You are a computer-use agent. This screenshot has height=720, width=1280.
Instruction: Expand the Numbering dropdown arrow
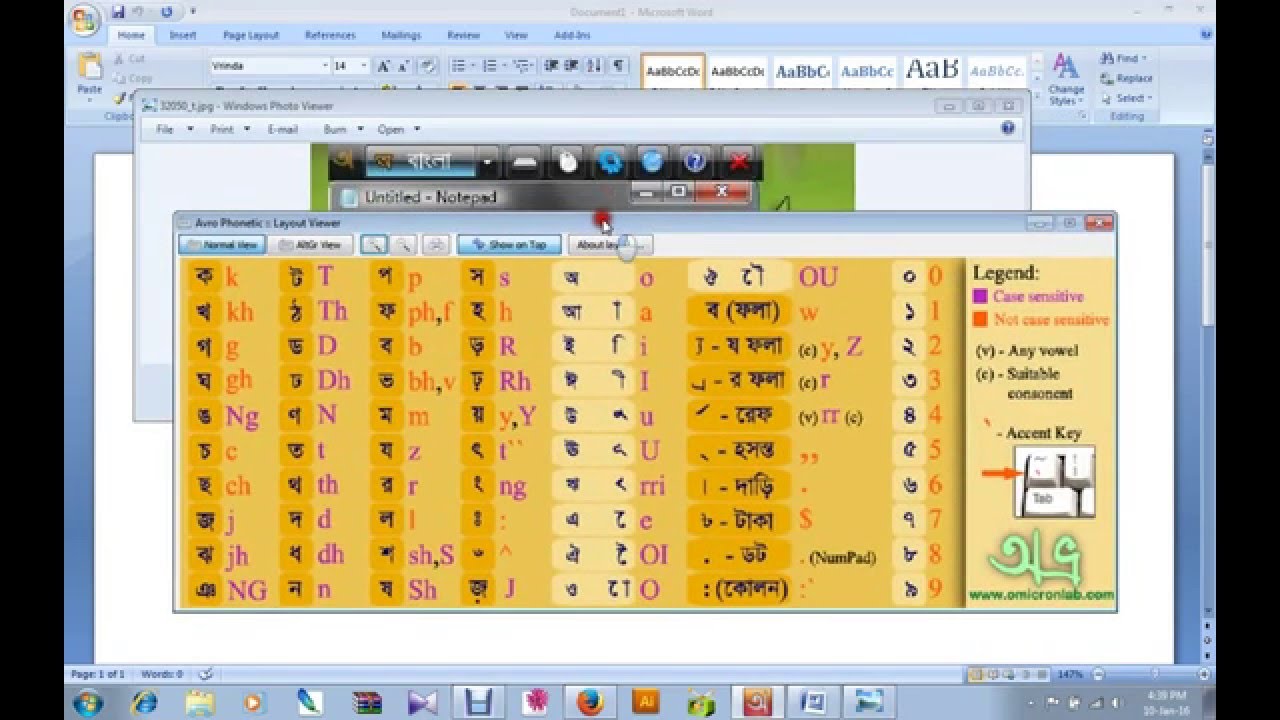point(505,66)
